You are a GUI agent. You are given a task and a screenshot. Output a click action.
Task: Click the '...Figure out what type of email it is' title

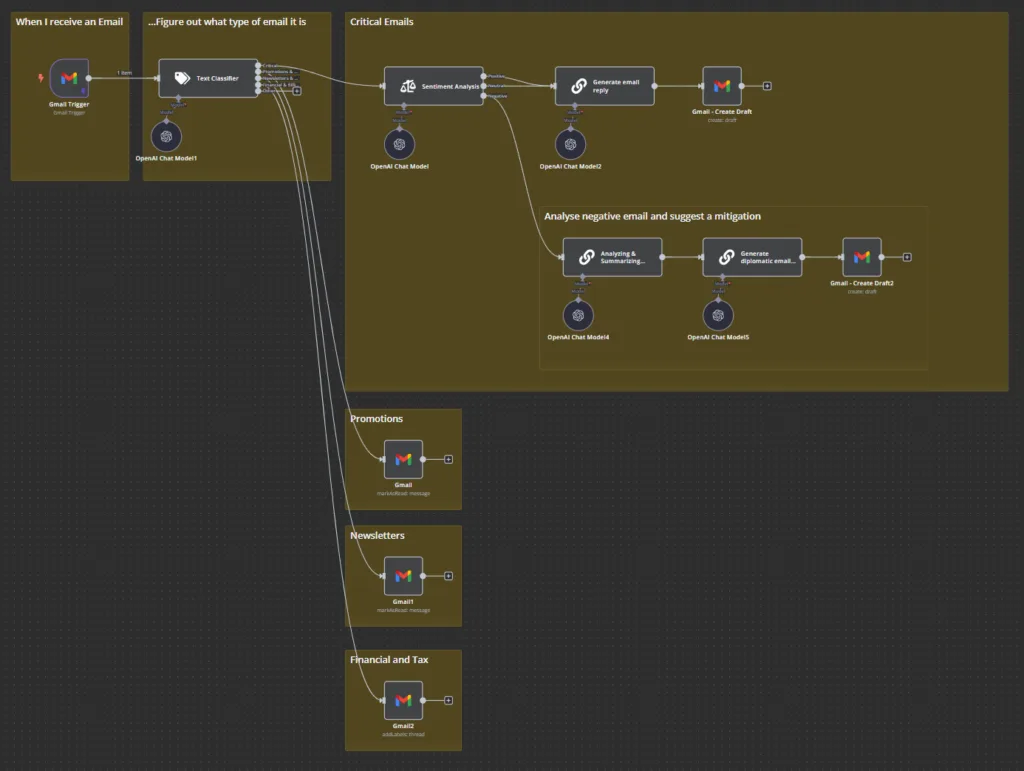coord(227,22)
